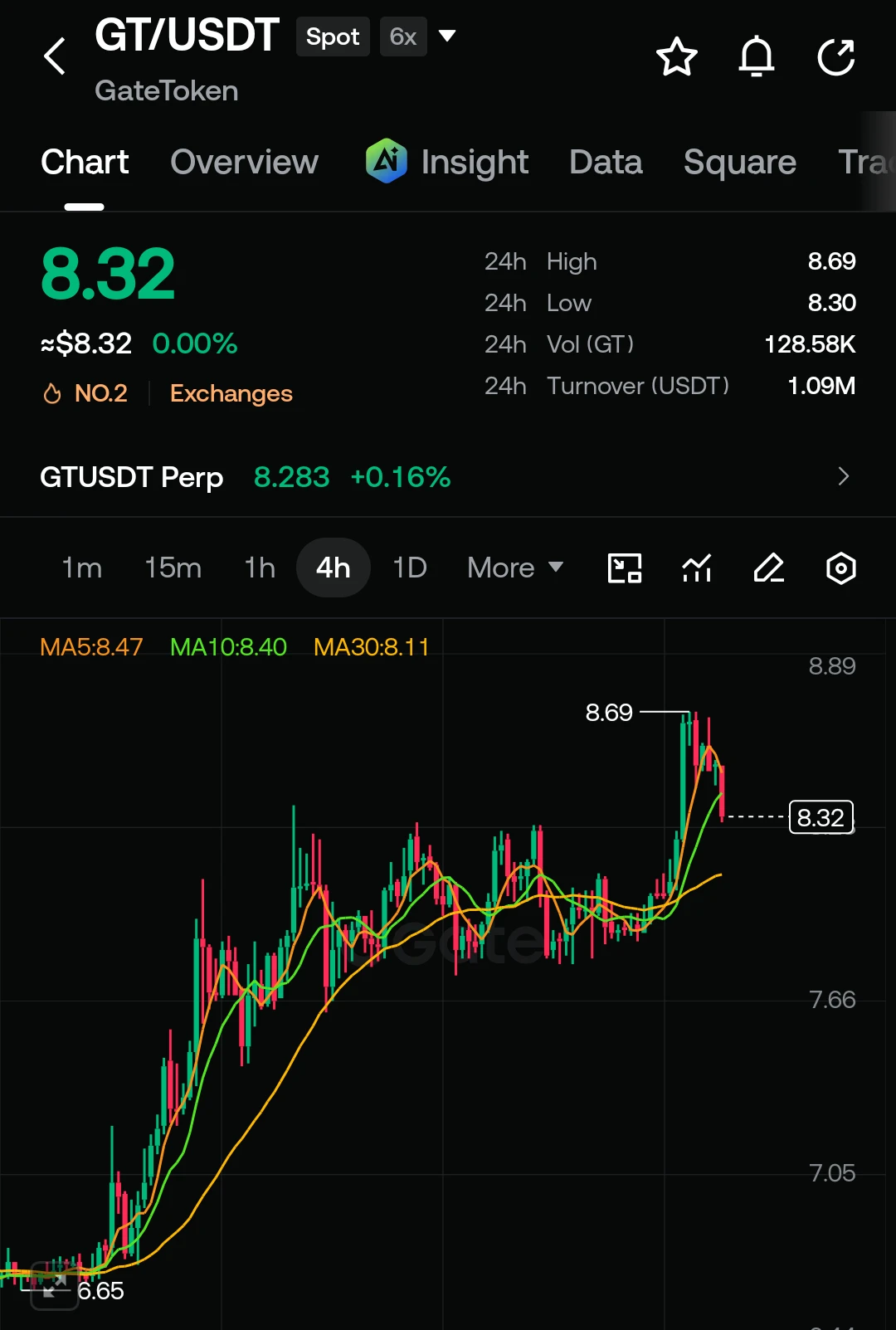The height and width of the screenshot is (1330, 896).
Task: Switch to the Overview tab
Action: click(x=244, y=162)
